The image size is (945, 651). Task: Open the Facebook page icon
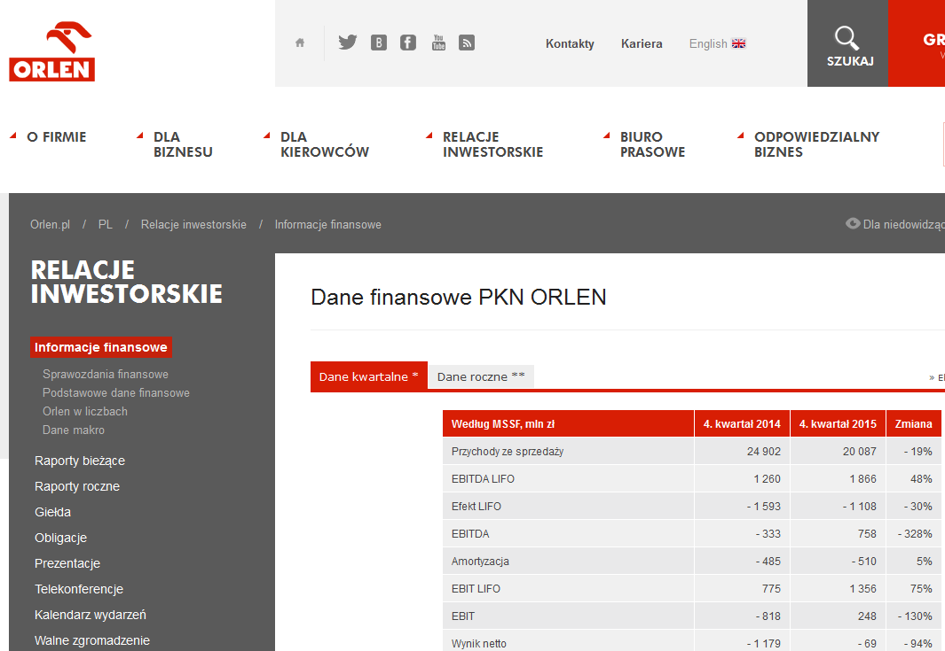click(408, 43)
